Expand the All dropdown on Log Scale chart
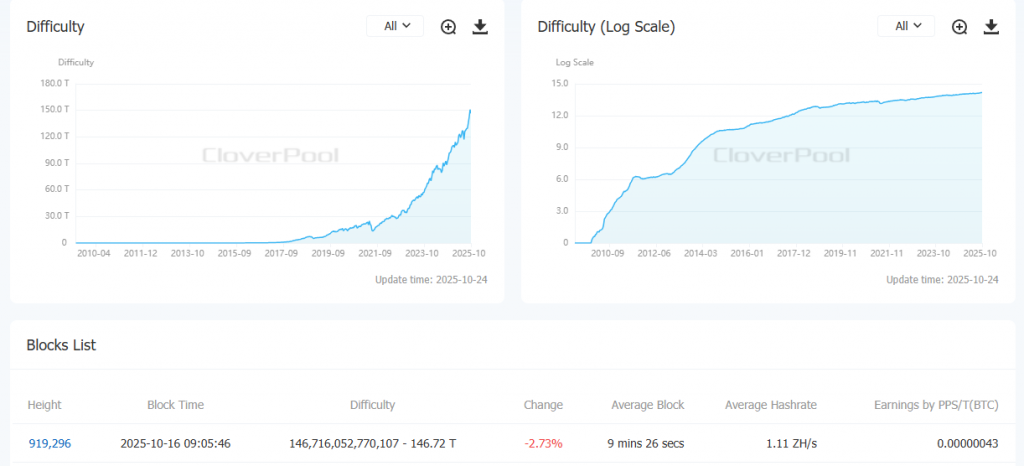 coord(907,27)
